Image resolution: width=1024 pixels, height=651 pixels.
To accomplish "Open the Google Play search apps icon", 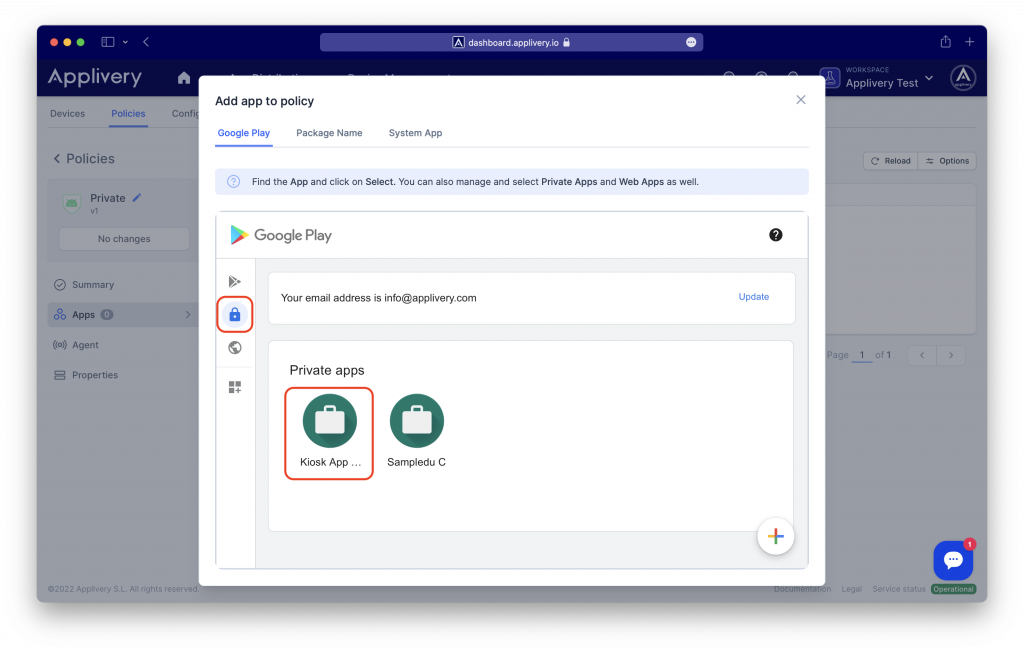I will [234, 281].
